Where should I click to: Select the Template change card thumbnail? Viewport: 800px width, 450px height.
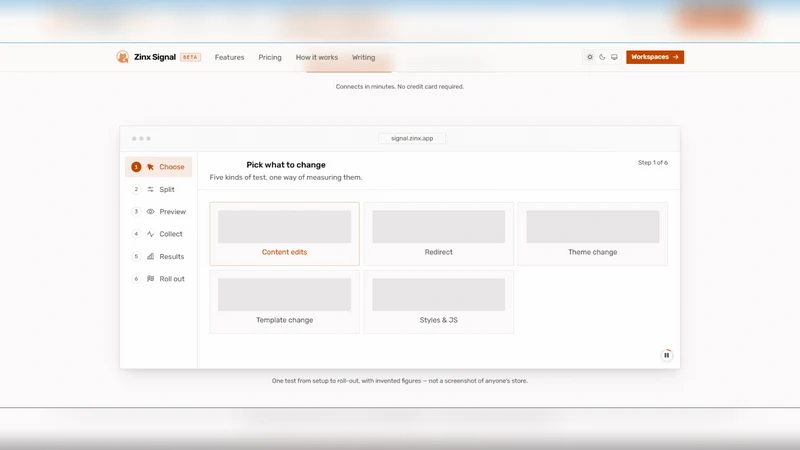tap(284, 294)
